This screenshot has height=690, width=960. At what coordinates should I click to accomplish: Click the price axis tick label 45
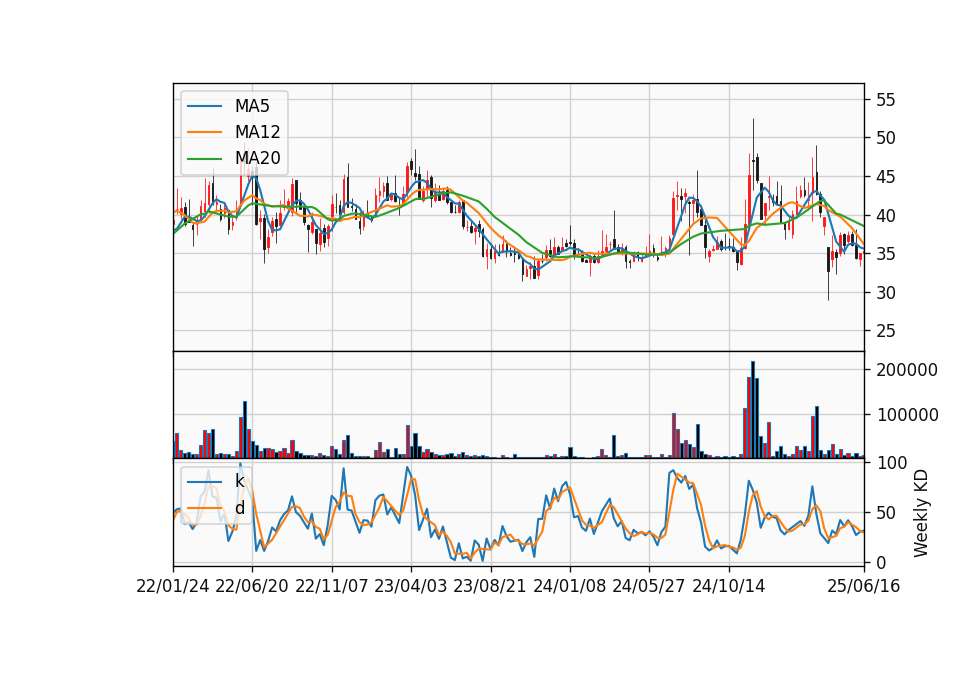tap(885, 177)
